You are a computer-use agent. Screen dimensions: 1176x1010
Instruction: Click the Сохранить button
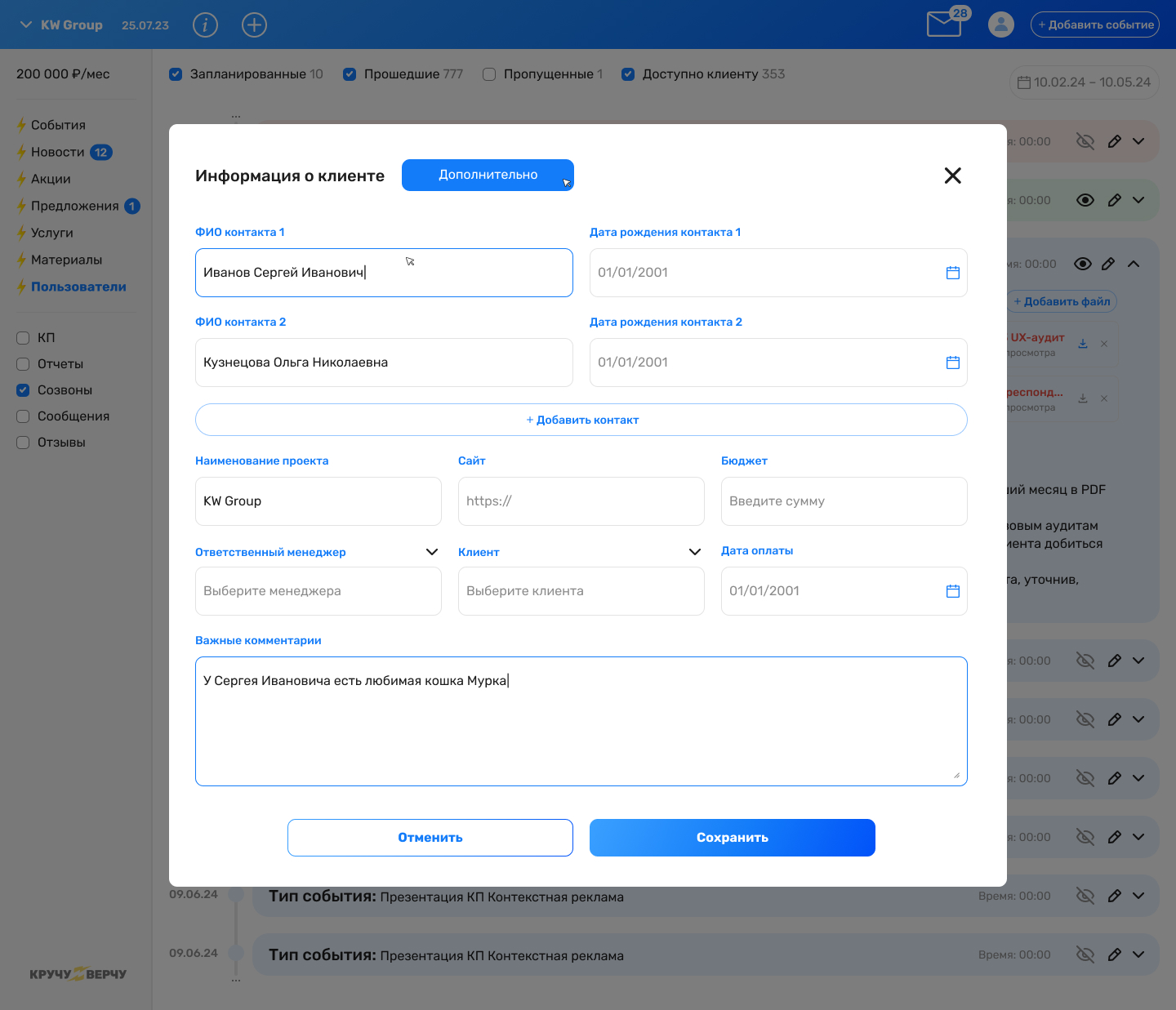tap(733, 838)
